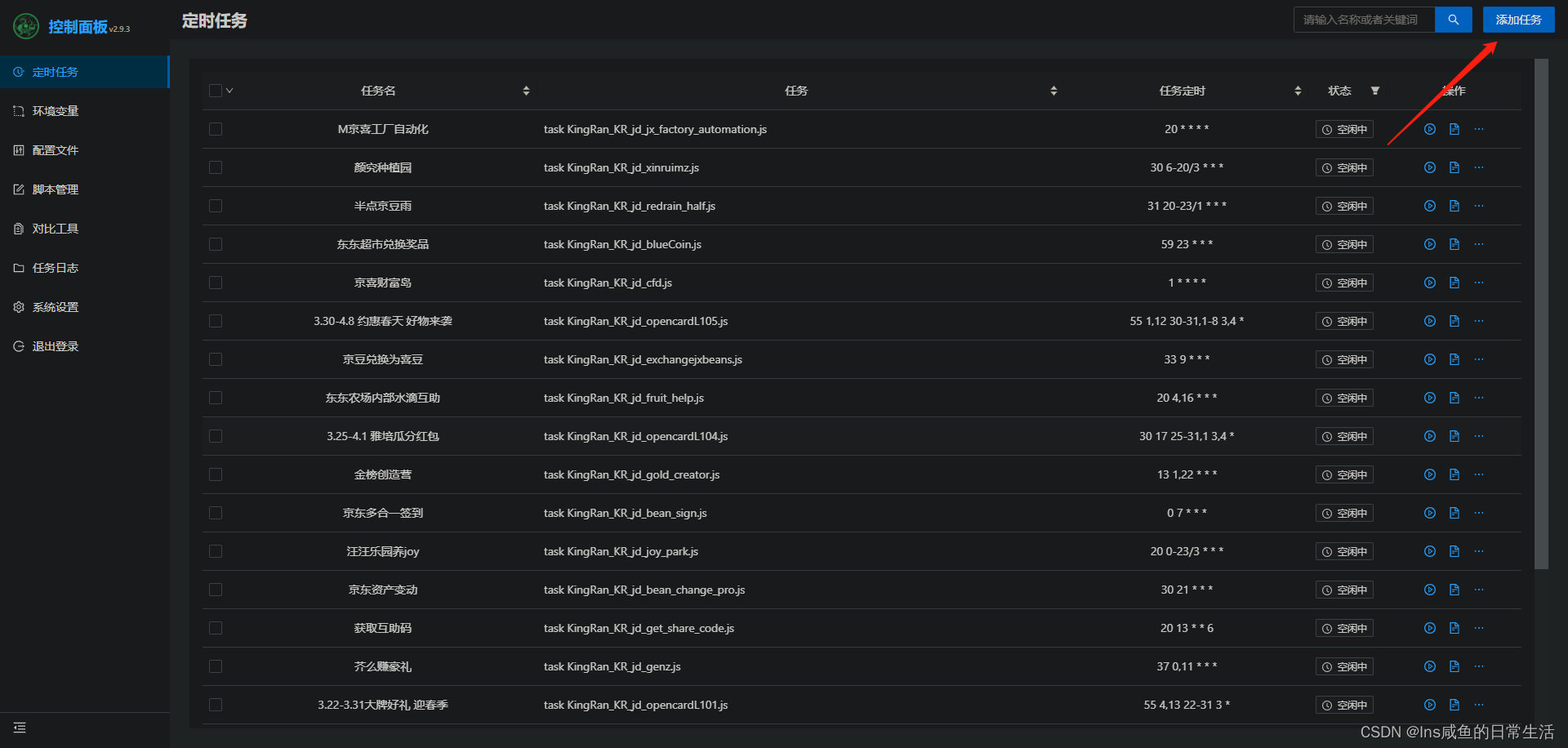
Task: Run the 京喜财富岛 task
Action: click(1429, 283)
